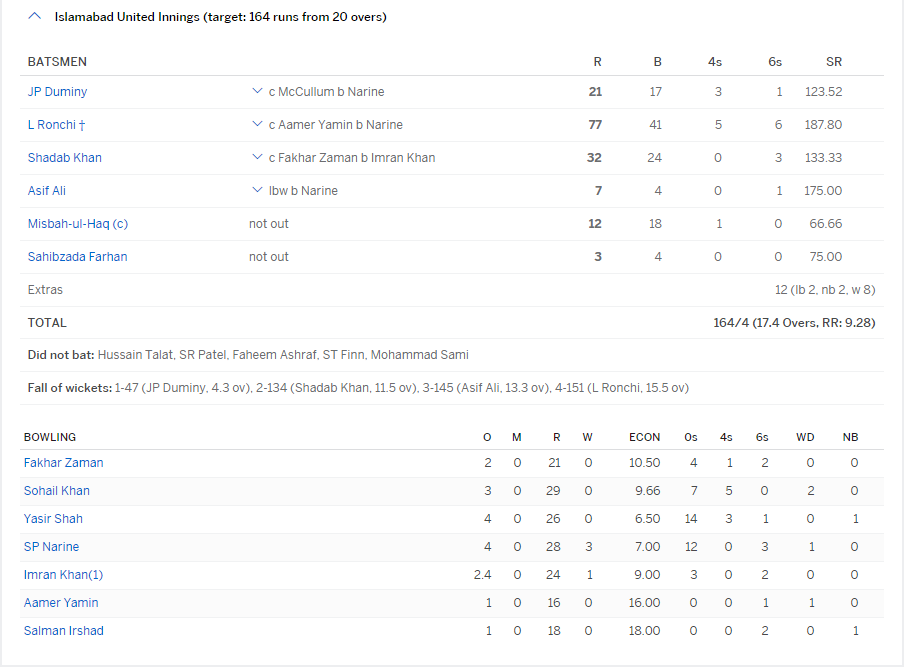Image resolution: width=904 pixels, height=667 pixels.
Task: Click the TOTAL score row
Action: coord(450,323)
